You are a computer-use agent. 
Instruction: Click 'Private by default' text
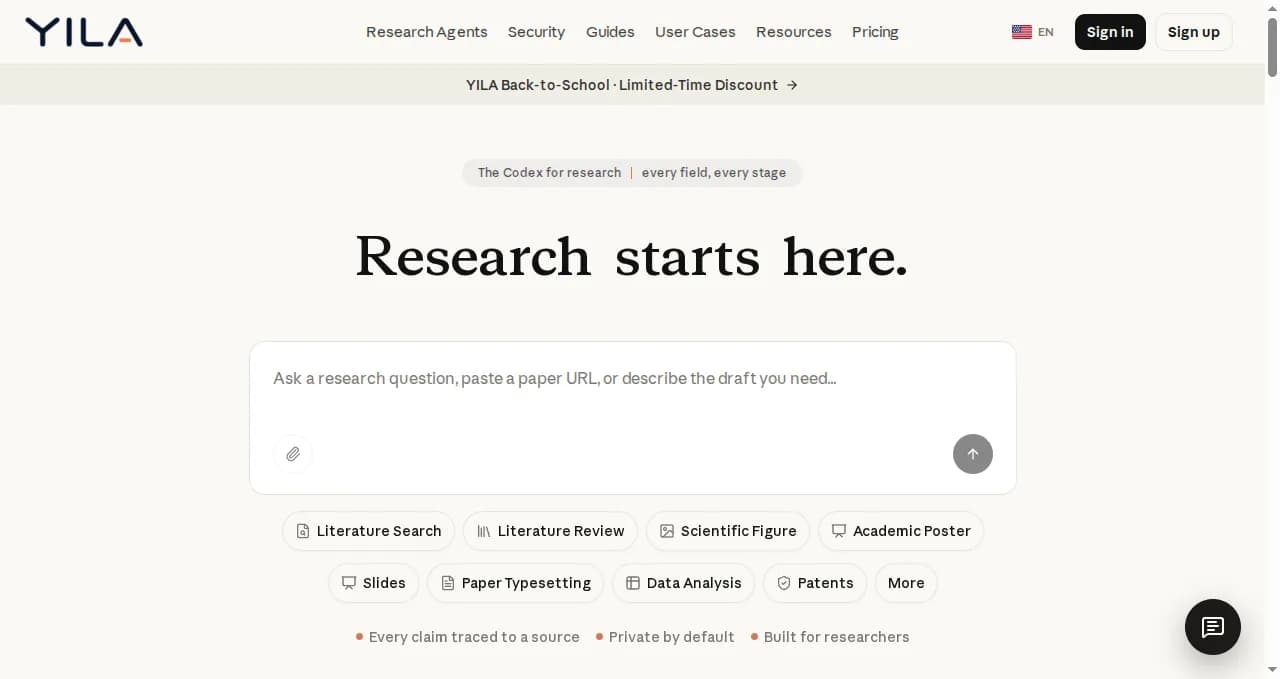pyautogui.click(x=672, y=637)
